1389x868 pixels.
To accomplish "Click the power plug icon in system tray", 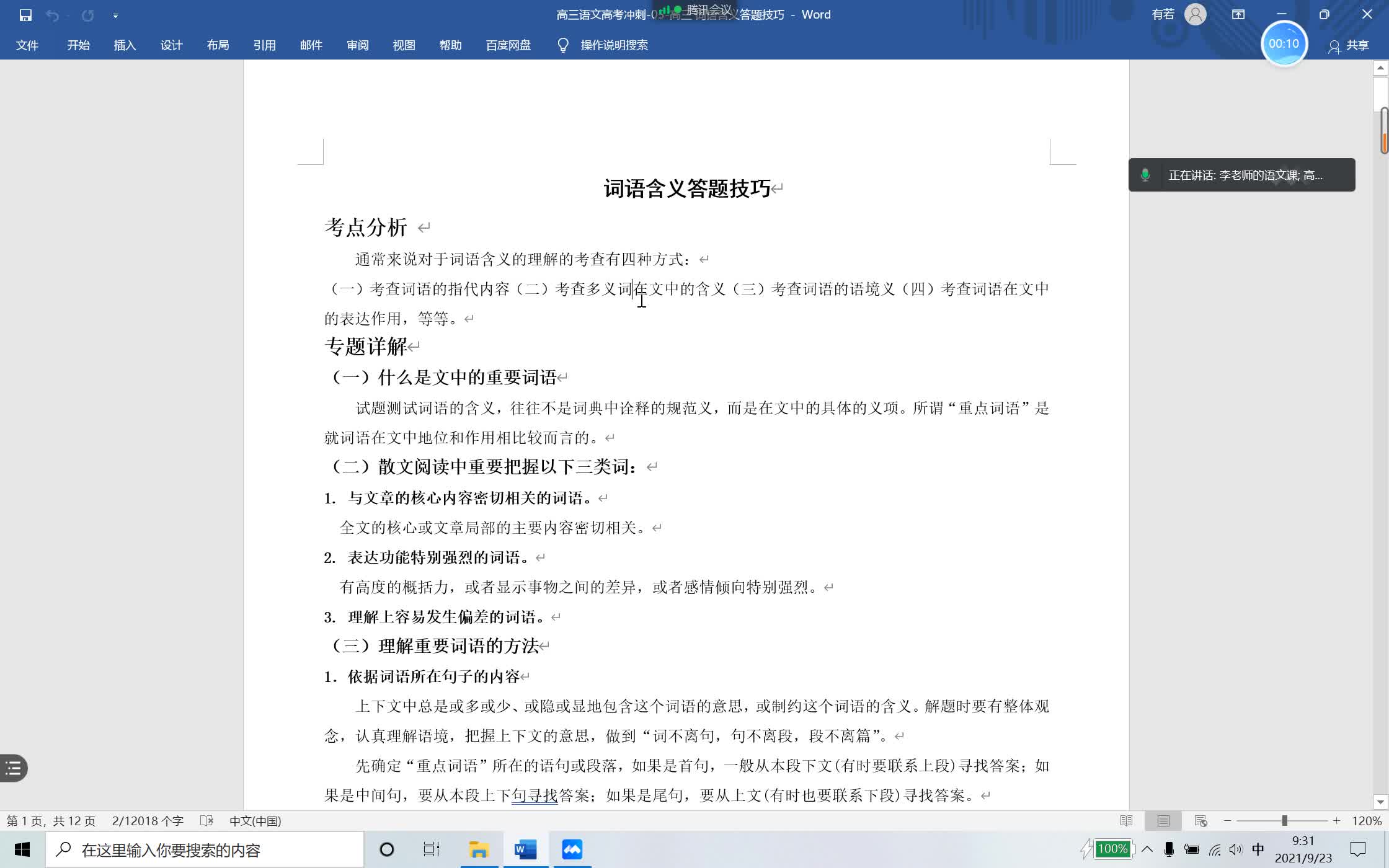I will point(1191,849).
